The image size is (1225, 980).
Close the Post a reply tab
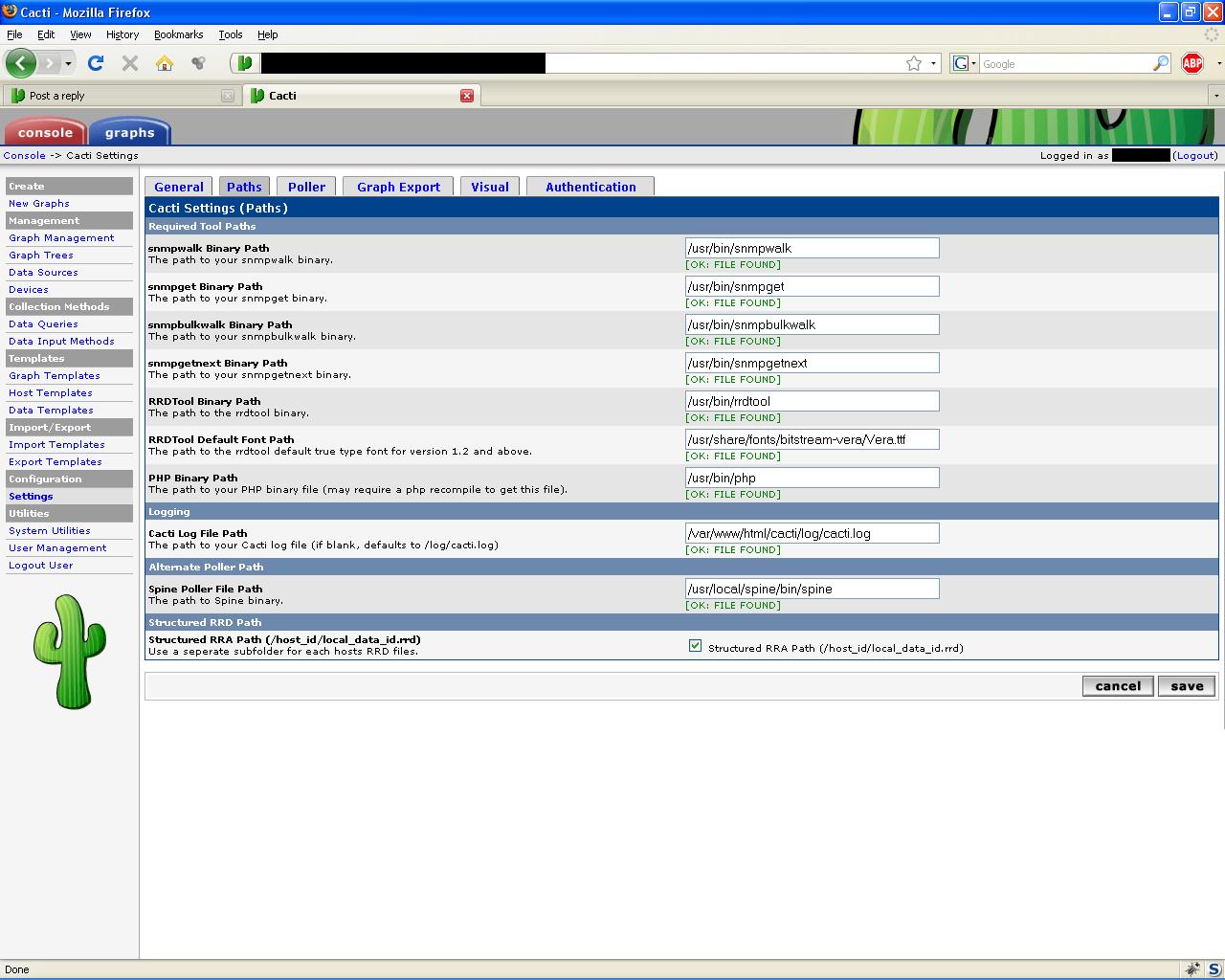(x=227, y=96)
